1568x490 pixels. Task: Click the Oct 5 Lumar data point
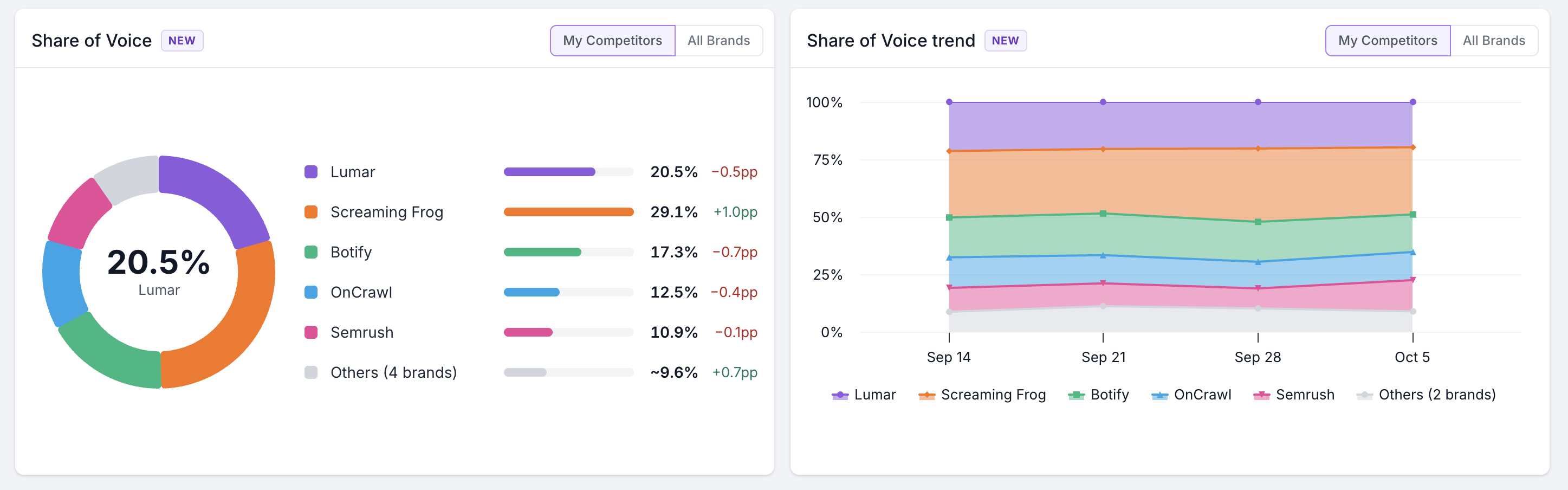click(1412, 102)
